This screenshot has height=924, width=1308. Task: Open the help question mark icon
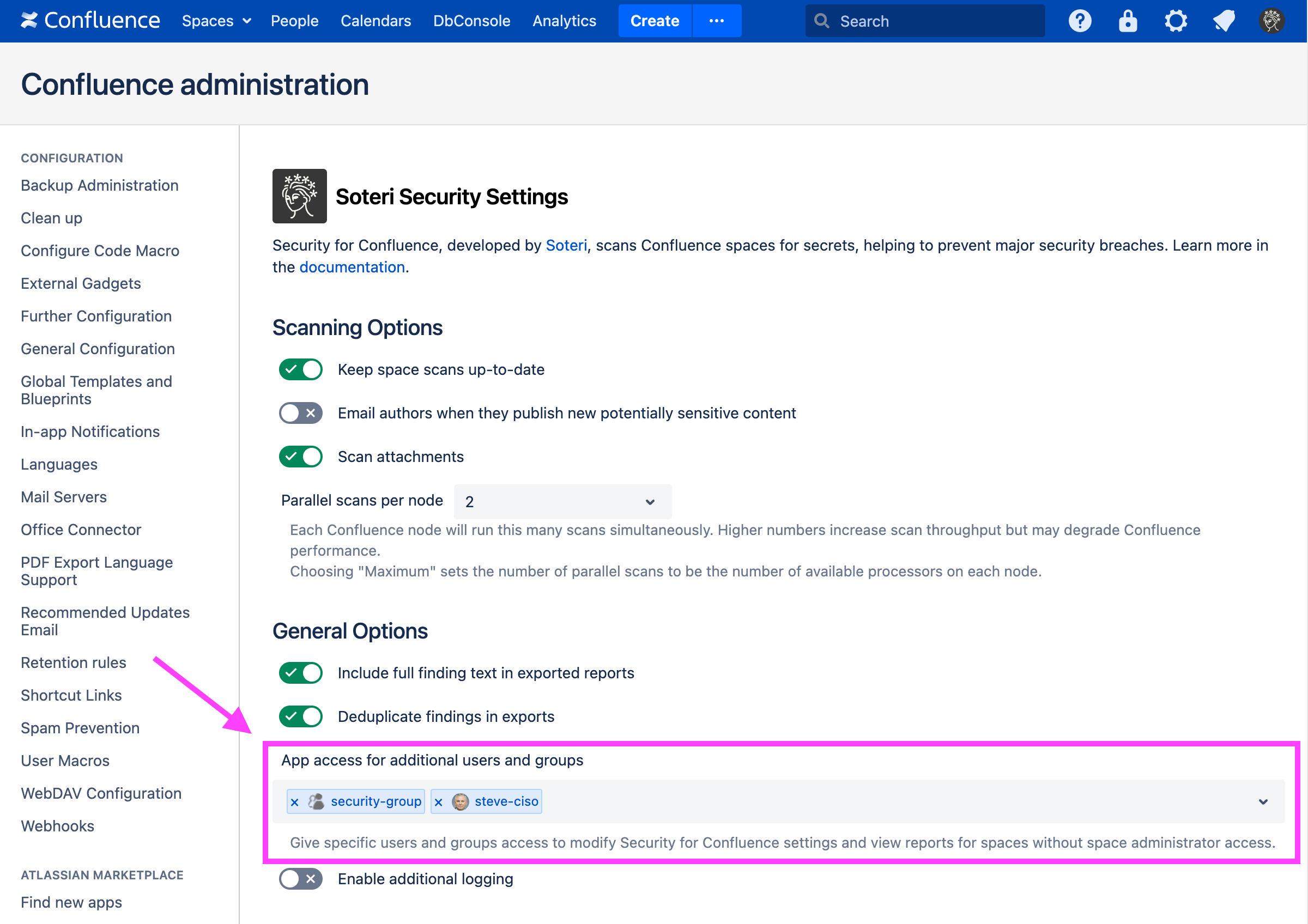coord(1080,21)
